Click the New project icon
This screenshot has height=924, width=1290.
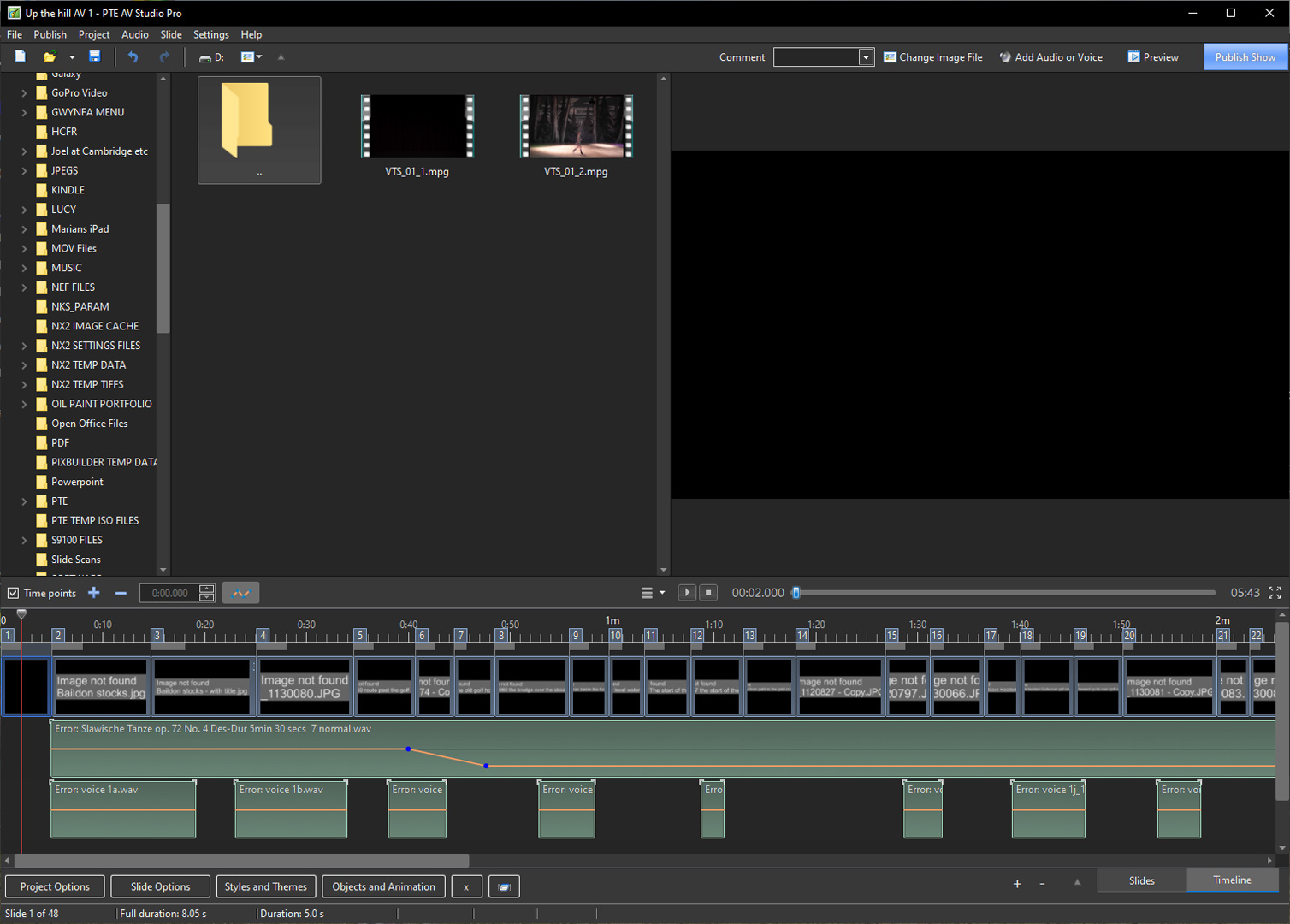(x=21, y=56)
